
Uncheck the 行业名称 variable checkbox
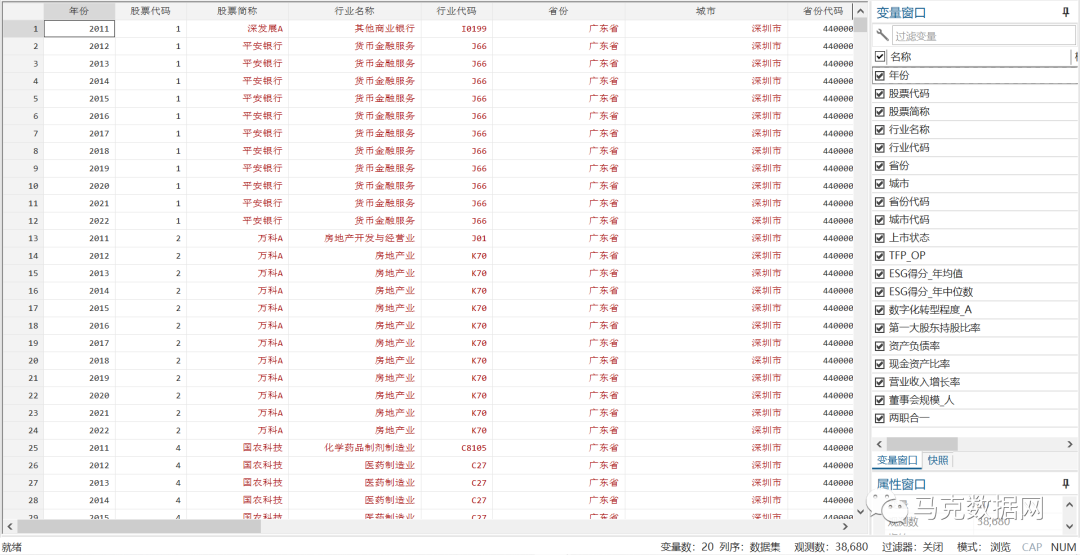click(x=880, y=129)
